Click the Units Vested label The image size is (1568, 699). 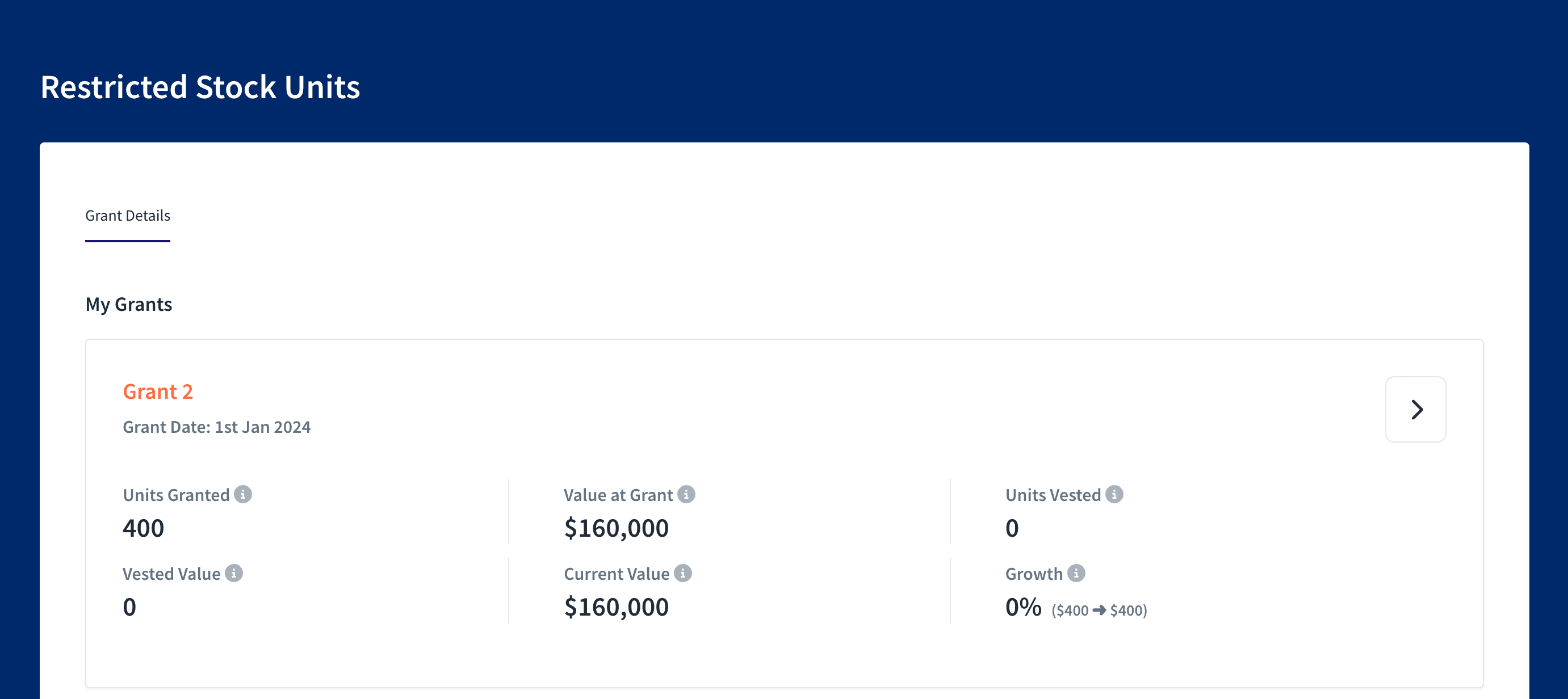[x=1053, y=495]
